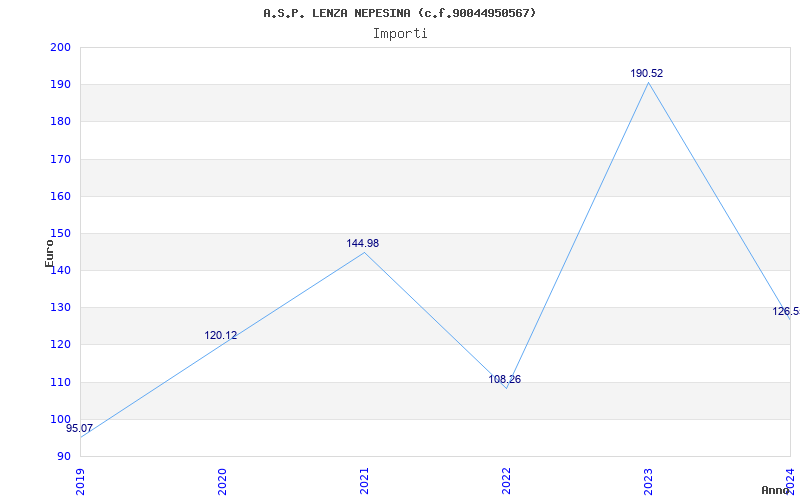This screenshot has width=800, height=500.
Task: Click the 190.52 data label
Action: pyautogui.click(x=646, y=73)
